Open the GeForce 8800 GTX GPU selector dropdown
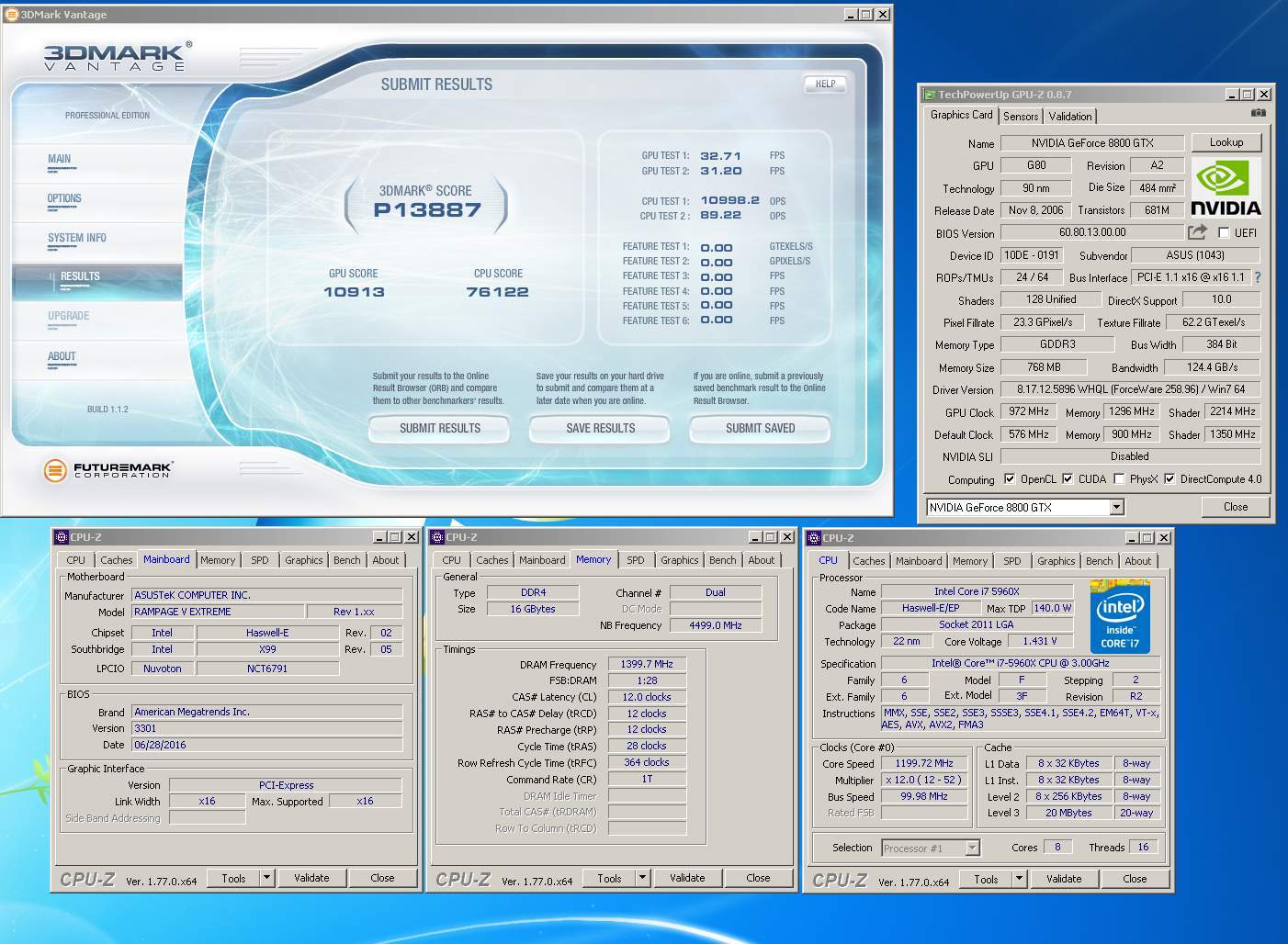This screenshot has width=1288, height=944. [1116, 507]
